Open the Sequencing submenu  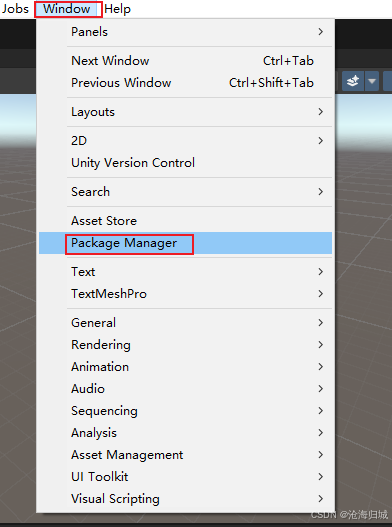[x=185, y=411]
